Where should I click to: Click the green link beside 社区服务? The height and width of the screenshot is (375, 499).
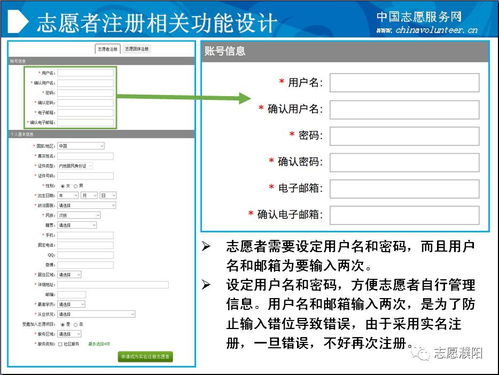pyautogui.click(x=99, y=344)
